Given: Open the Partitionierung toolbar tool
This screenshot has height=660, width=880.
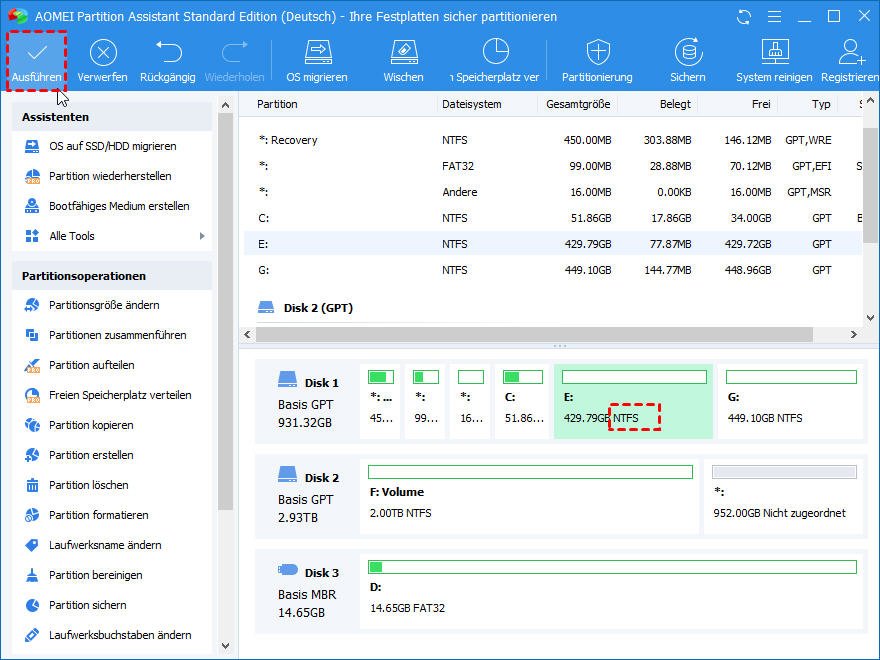Looking at the screenshot, I should (597, 54).
